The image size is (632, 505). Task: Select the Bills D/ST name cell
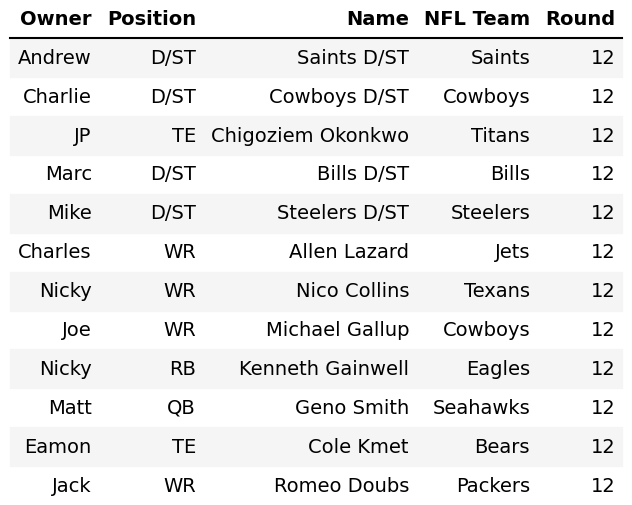pyautogui.click(x=362, y=174)
